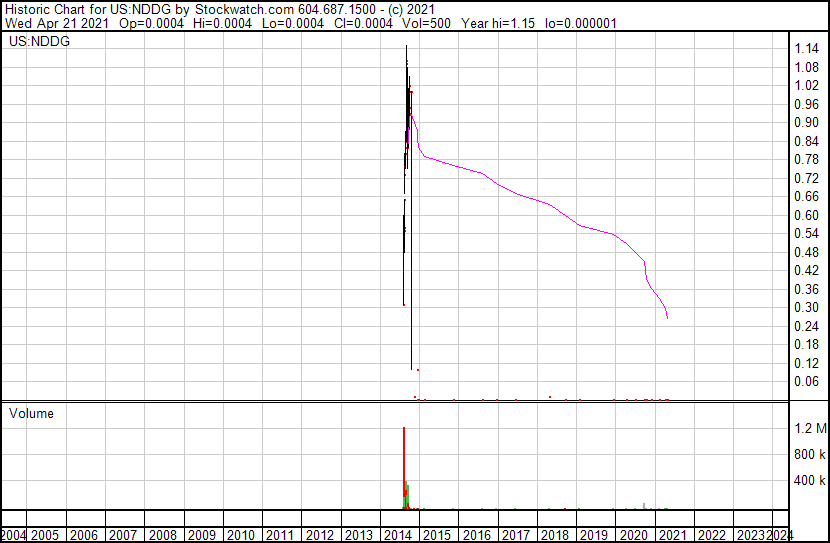This screenshot has height=543, width=830.
Task: Click the 0.78 price axis label
Action: [807, 160]
